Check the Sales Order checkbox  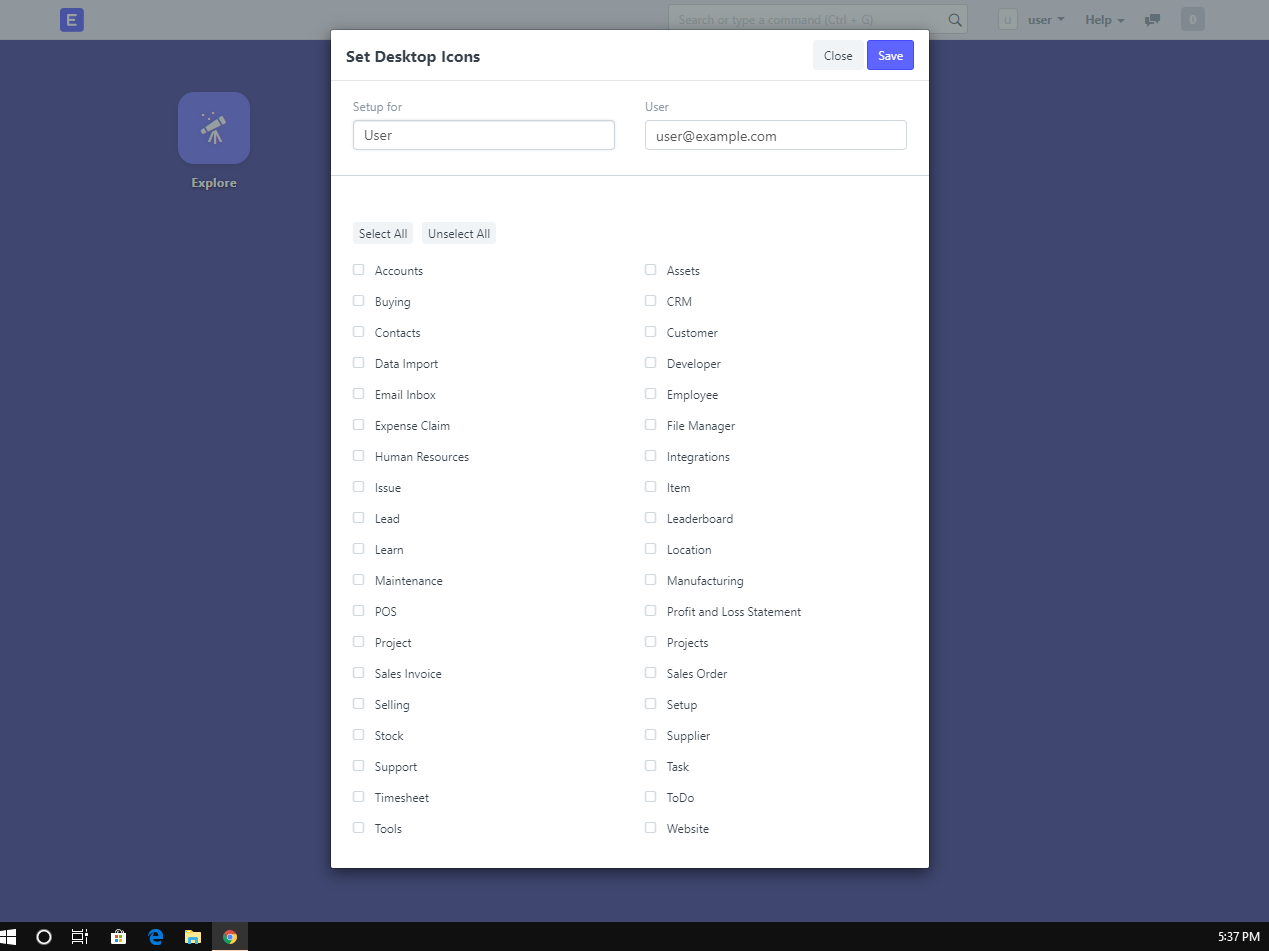(x=651, y=673)
